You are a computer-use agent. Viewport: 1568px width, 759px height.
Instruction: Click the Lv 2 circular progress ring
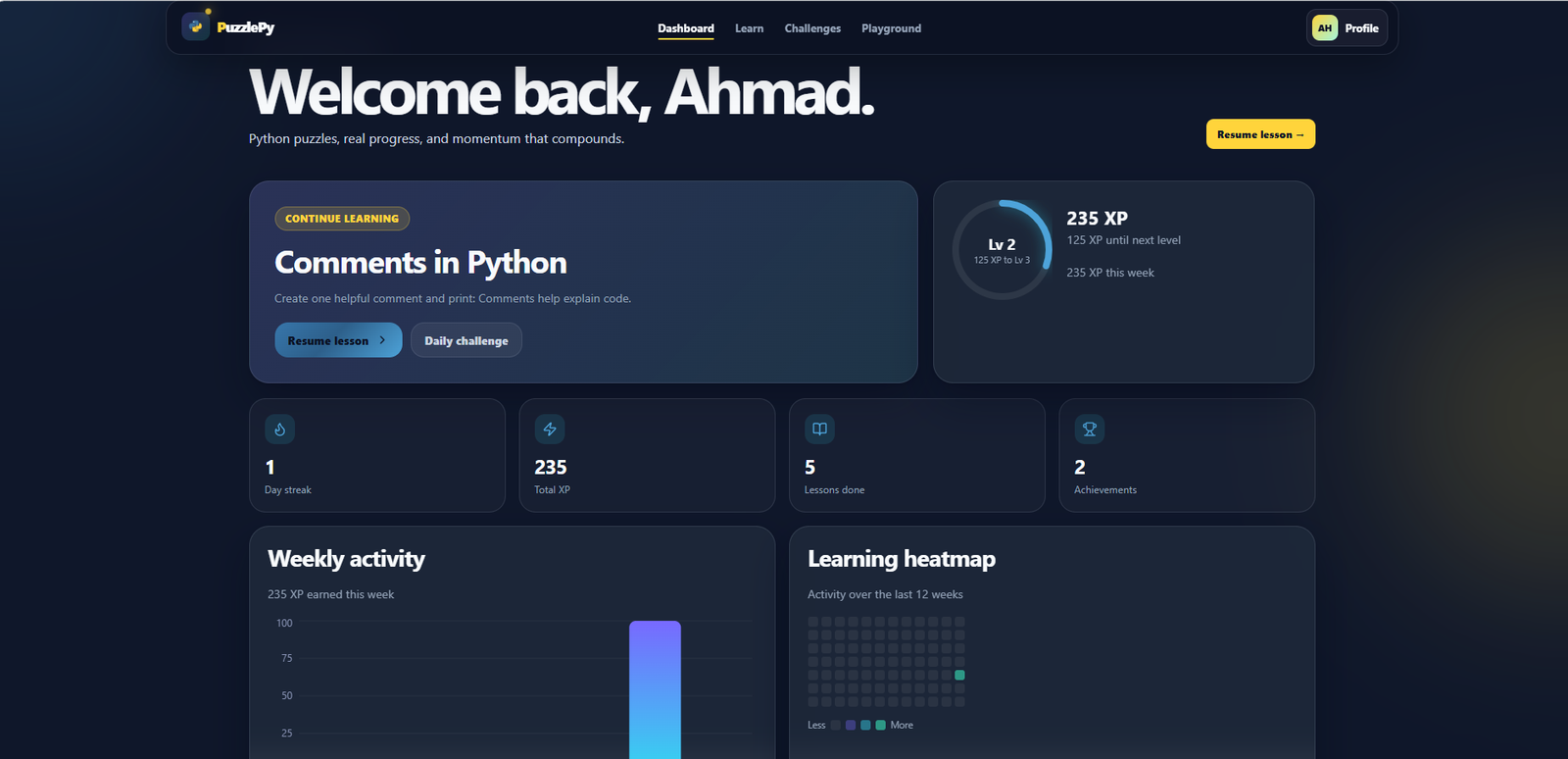click(x=1002, y=250)
